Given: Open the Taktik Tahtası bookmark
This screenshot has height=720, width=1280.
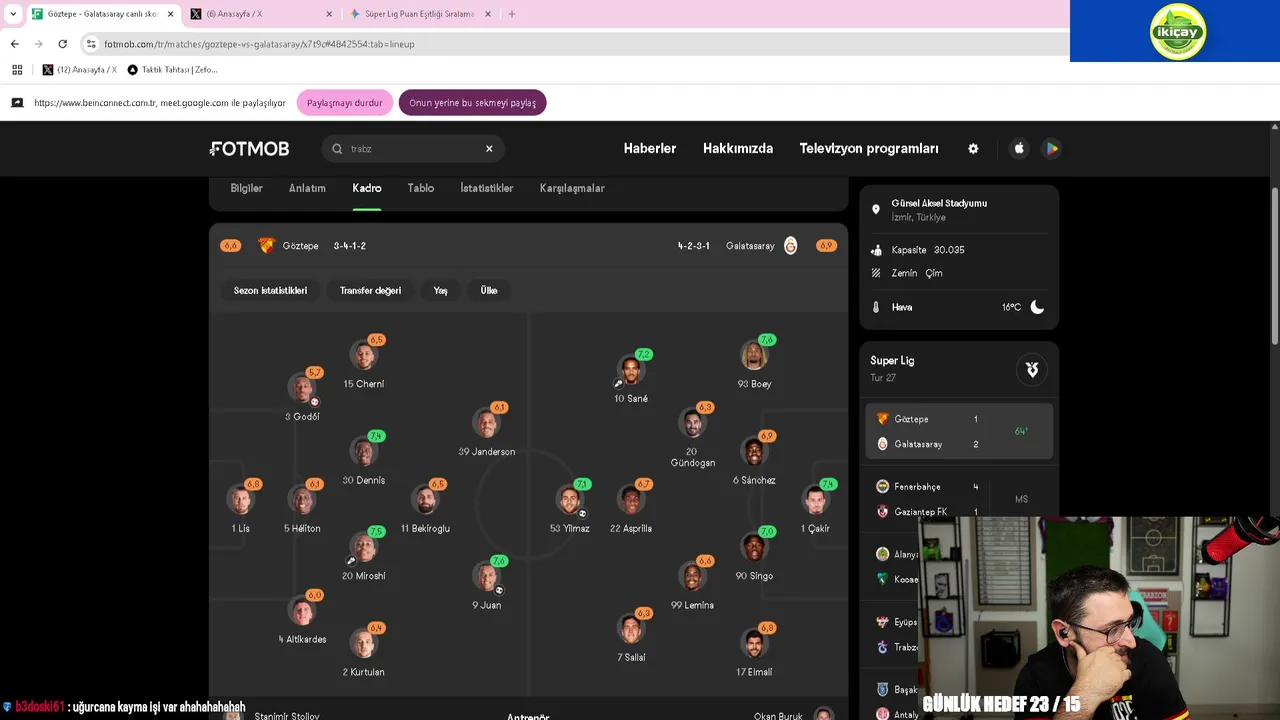Looking at the screenshot, I should tap(172, 70).
